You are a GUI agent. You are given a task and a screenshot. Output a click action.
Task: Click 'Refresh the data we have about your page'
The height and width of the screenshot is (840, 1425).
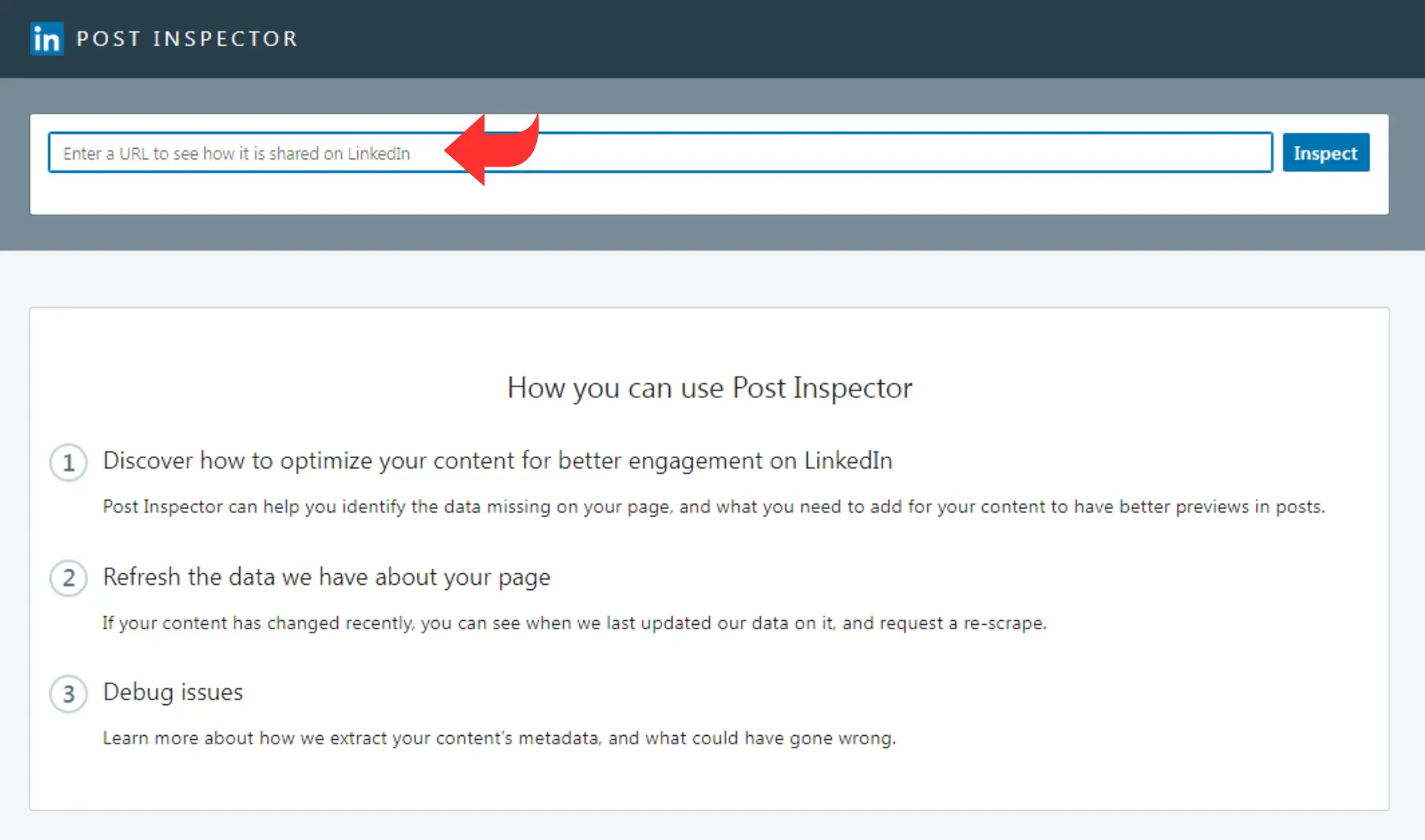coord(326,577)
